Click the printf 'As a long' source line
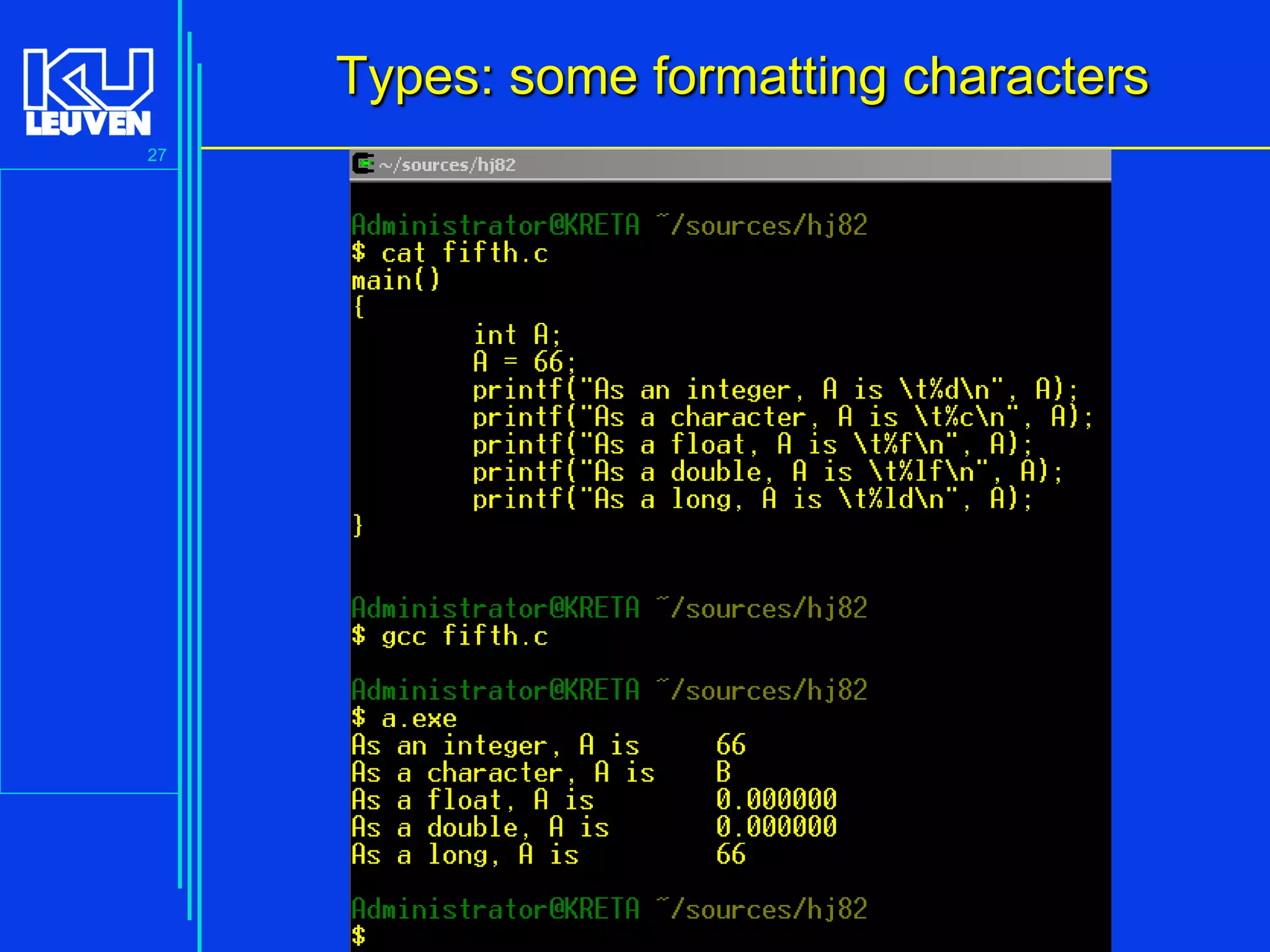1270x952 pixels. pos(752,499)
